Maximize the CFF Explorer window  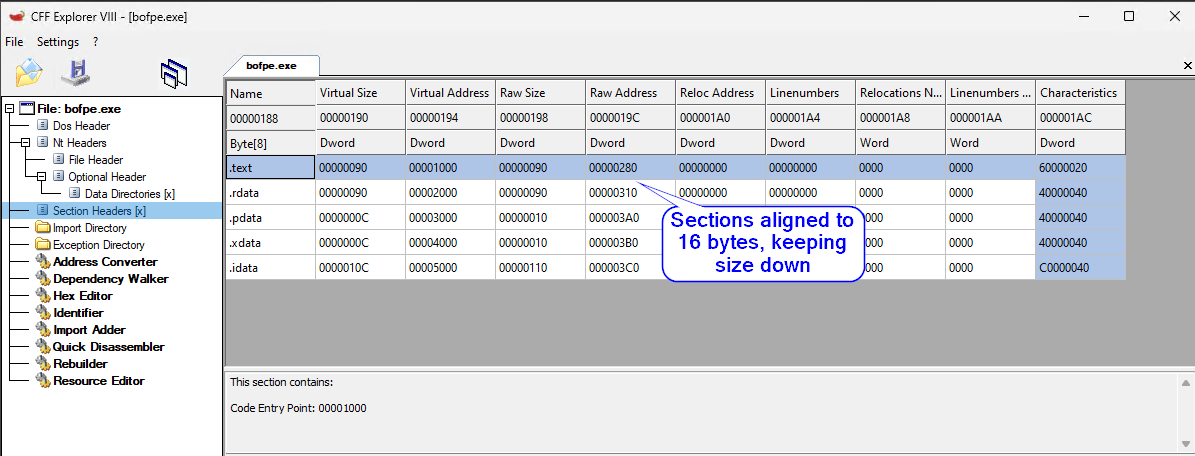tap(1129, 16)
